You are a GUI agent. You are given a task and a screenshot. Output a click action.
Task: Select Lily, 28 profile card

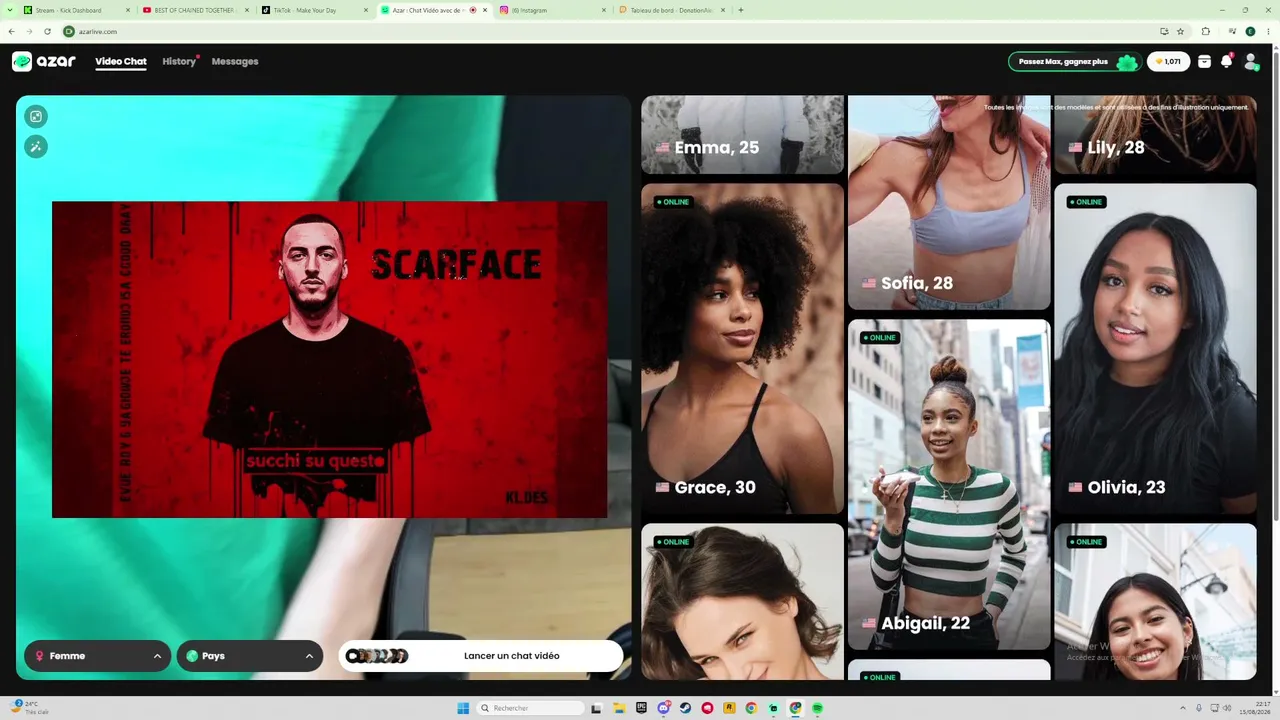1155,134
